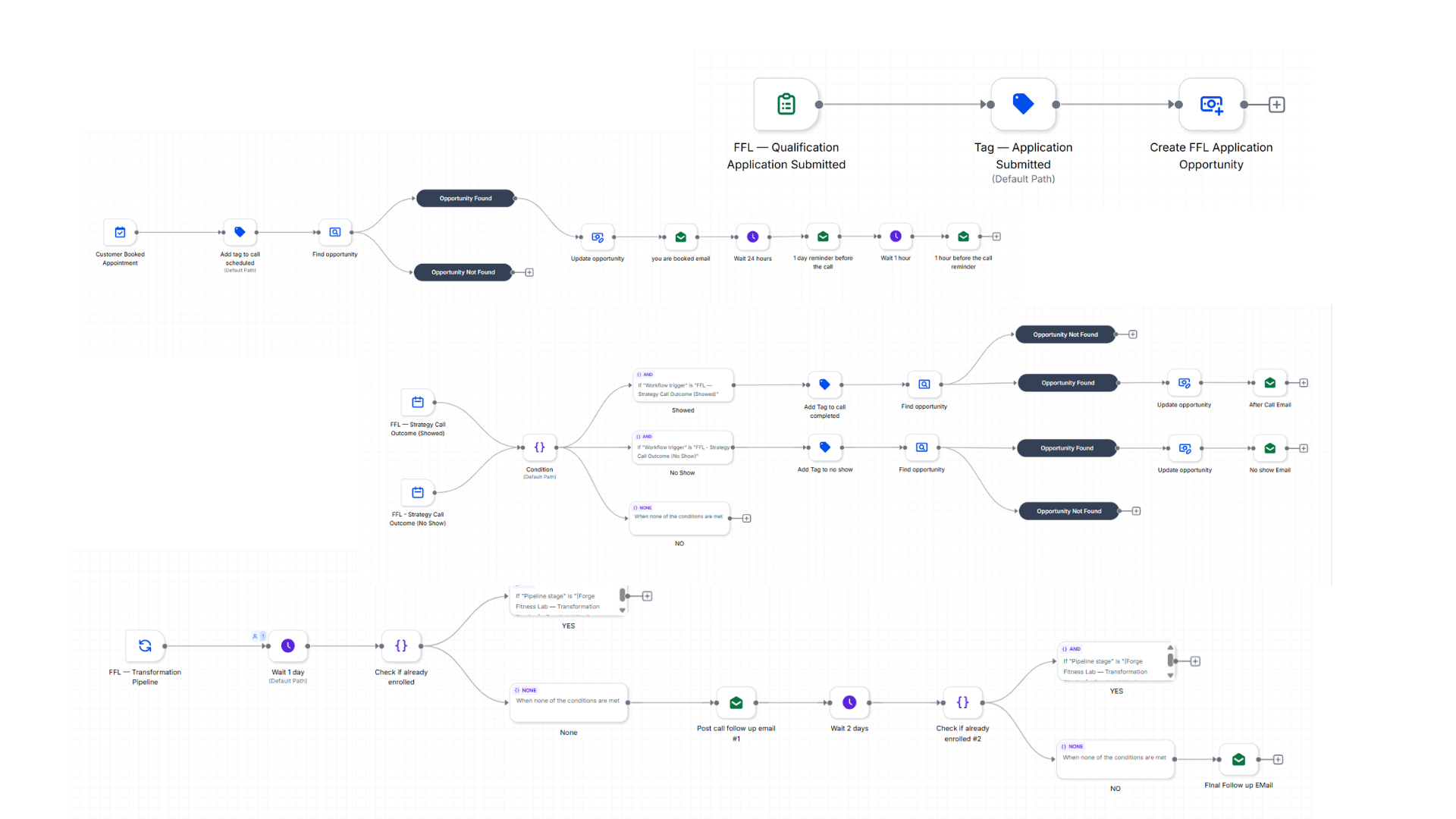
Task: Select Opportunity Not Found in Showed branch
Action: [x=1065, y=334]
